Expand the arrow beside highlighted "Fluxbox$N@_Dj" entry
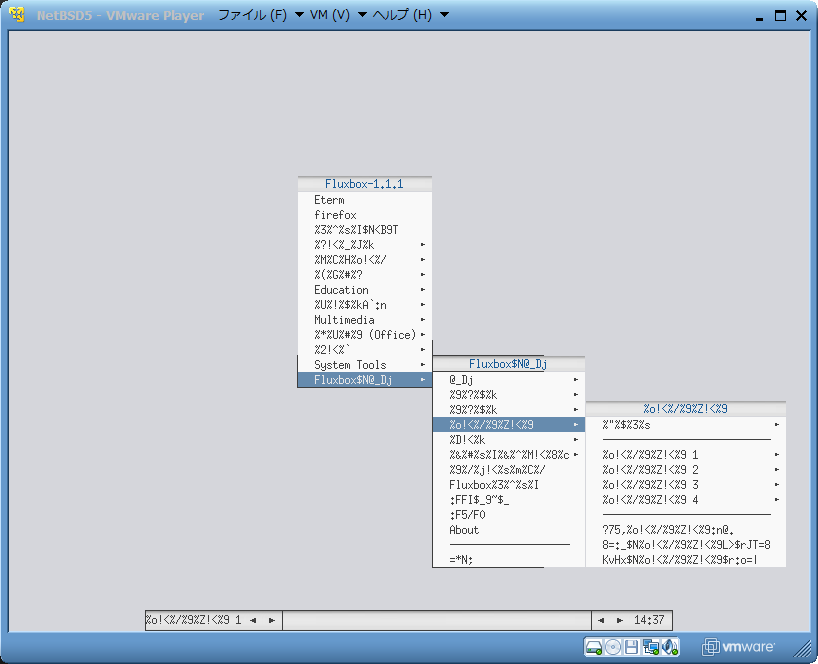 pyautogui.click(x=423, y=380)
